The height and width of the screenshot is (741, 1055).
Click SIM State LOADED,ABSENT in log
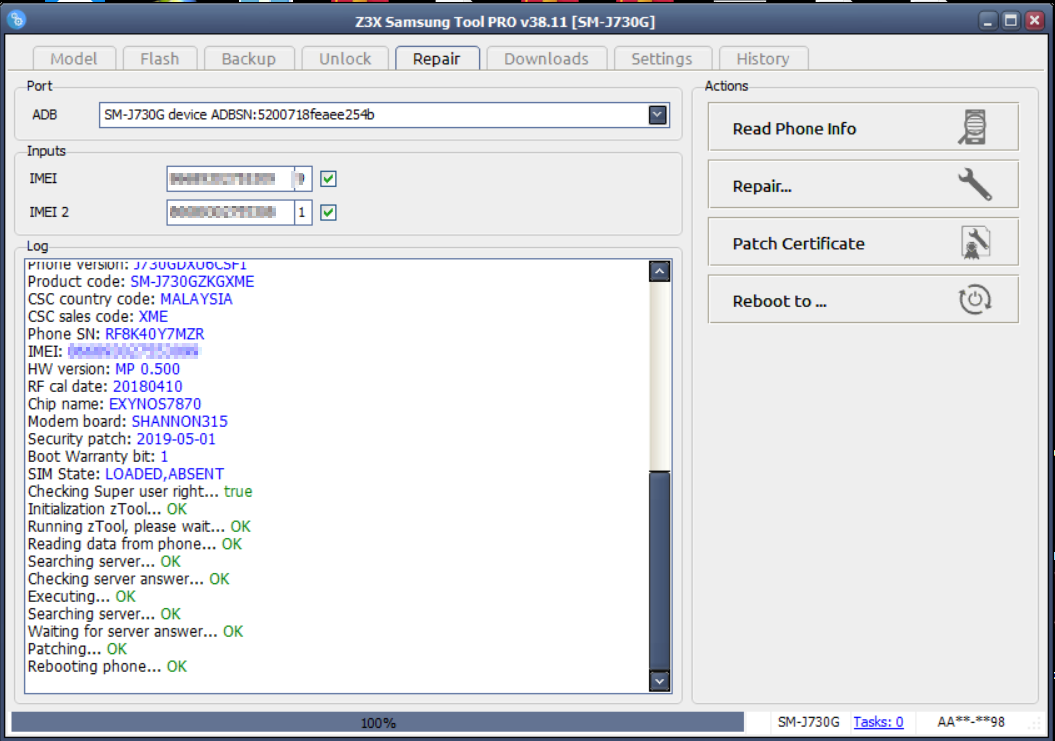tap(165, 474)
